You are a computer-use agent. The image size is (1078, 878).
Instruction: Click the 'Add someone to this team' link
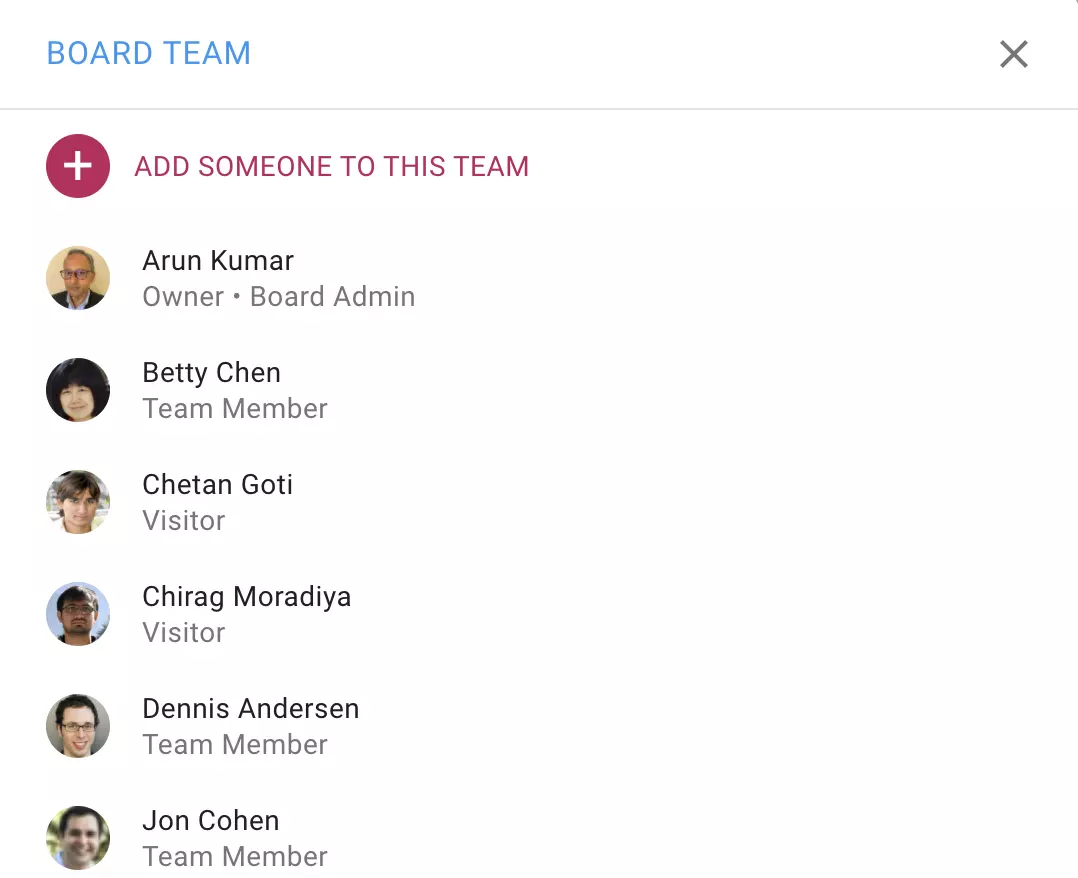331,166
